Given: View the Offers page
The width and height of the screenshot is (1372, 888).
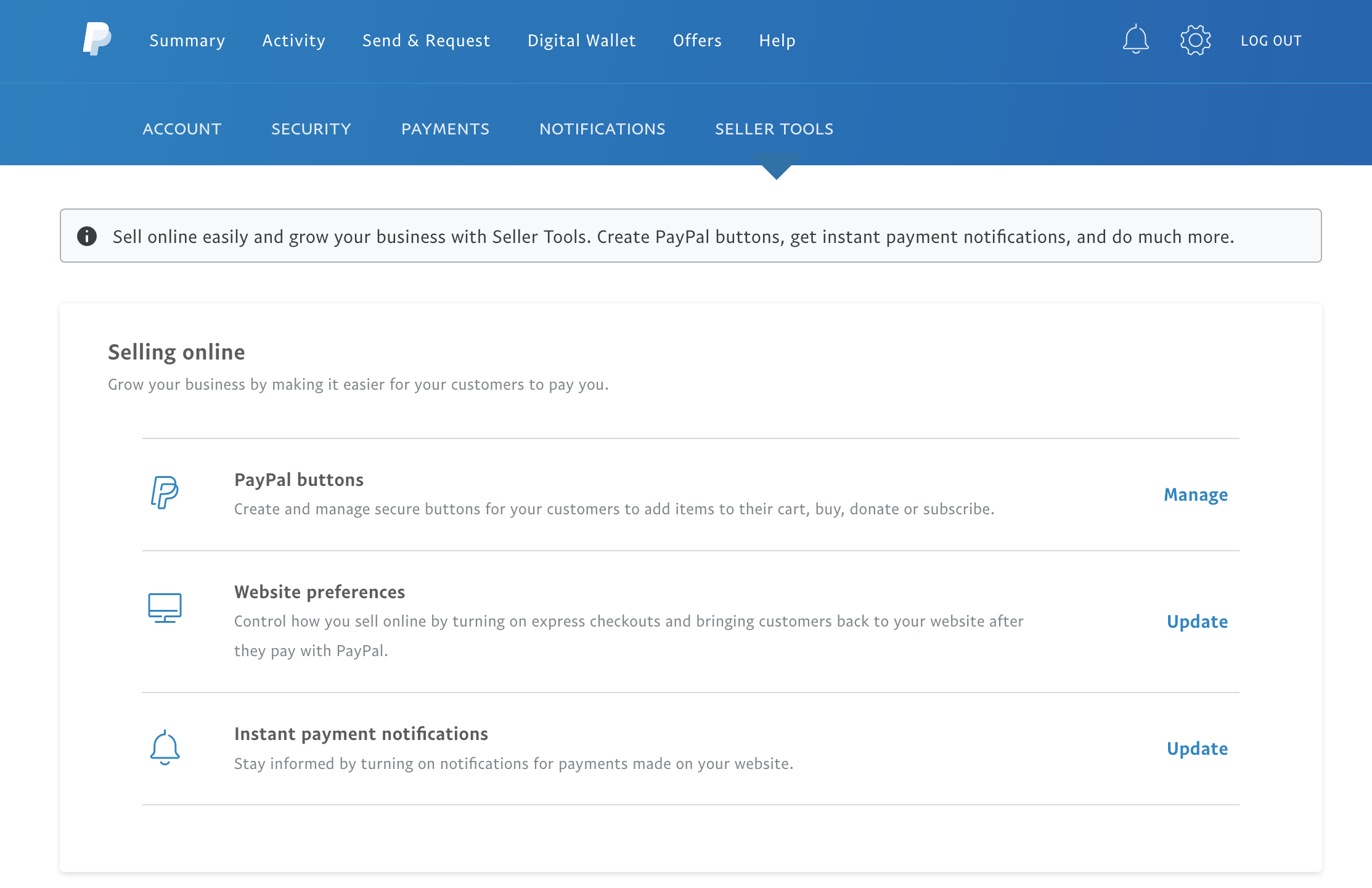Looking at the screenshot, I should [697, 41].
